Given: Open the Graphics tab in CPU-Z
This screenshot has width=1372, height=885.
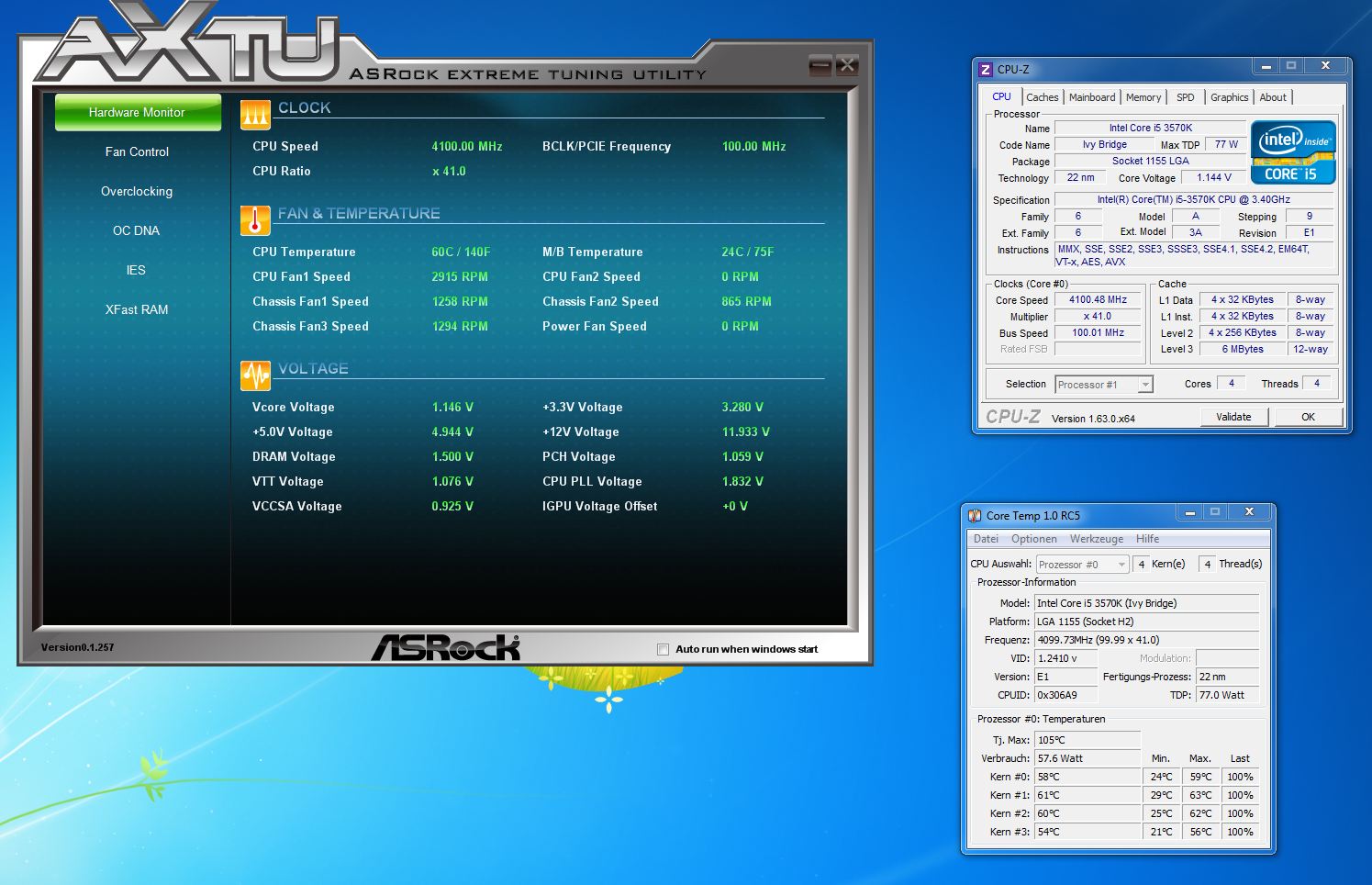Looking at the screenshot, I should click(x=1229, y=97).
